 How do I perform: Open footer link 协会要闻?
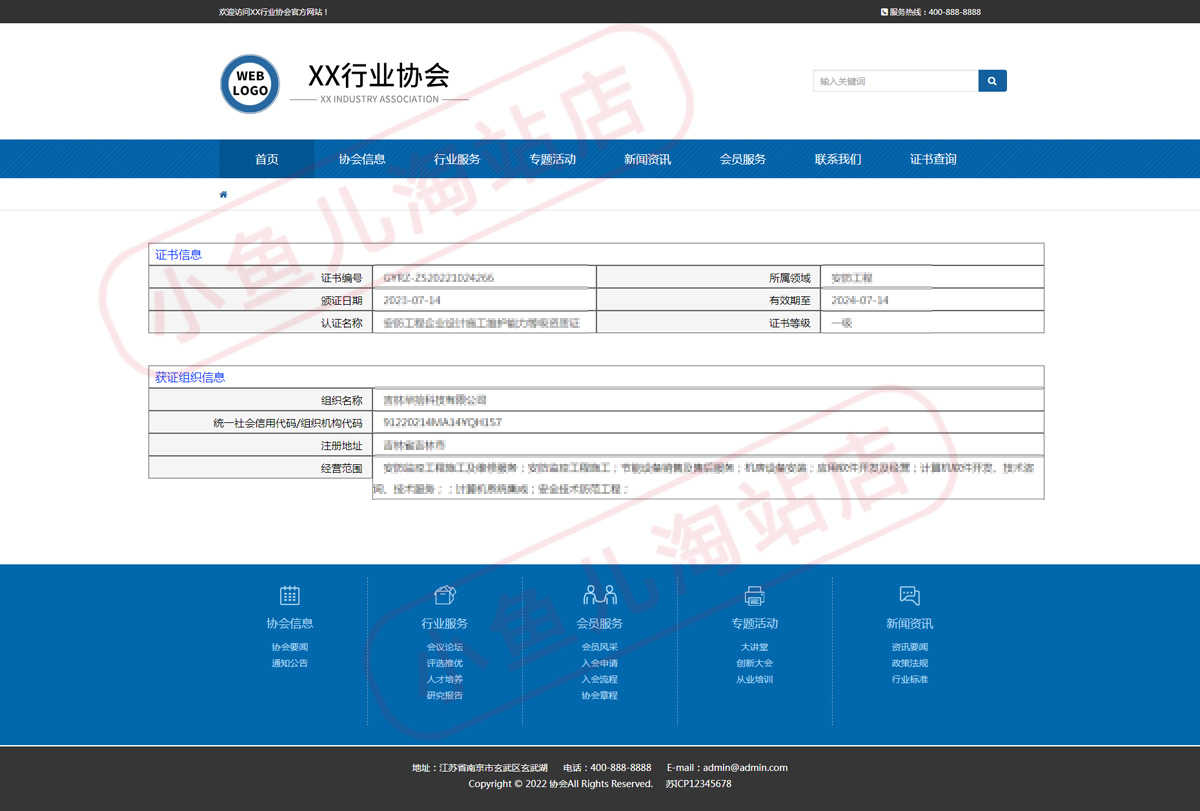pyautogui.click(x=290, y=647)
